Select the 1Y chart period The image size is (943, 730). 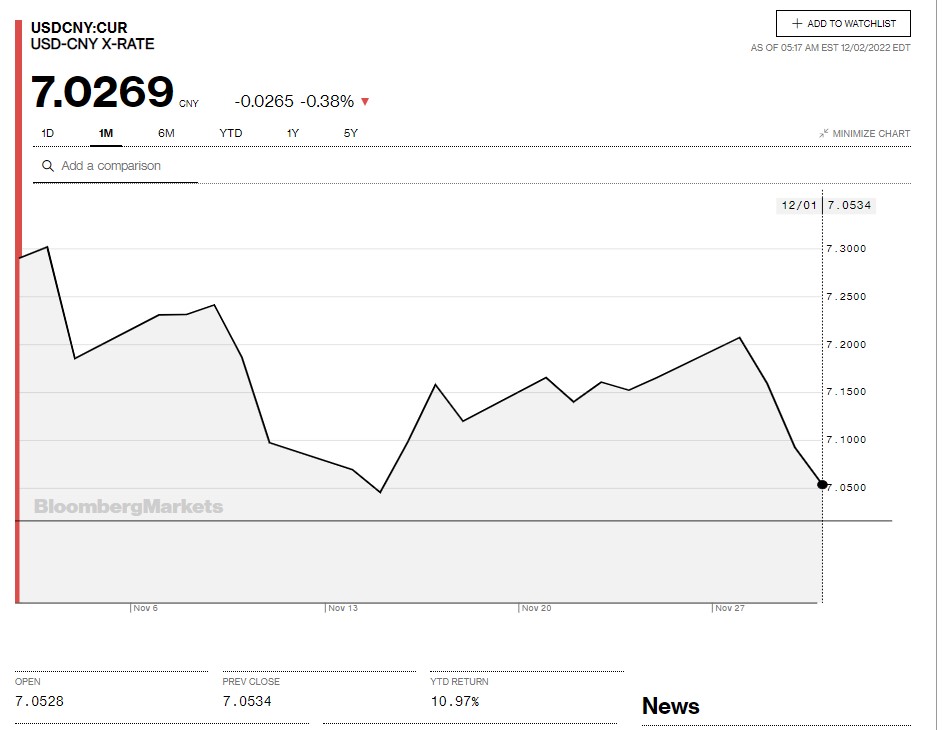point(292,133)
